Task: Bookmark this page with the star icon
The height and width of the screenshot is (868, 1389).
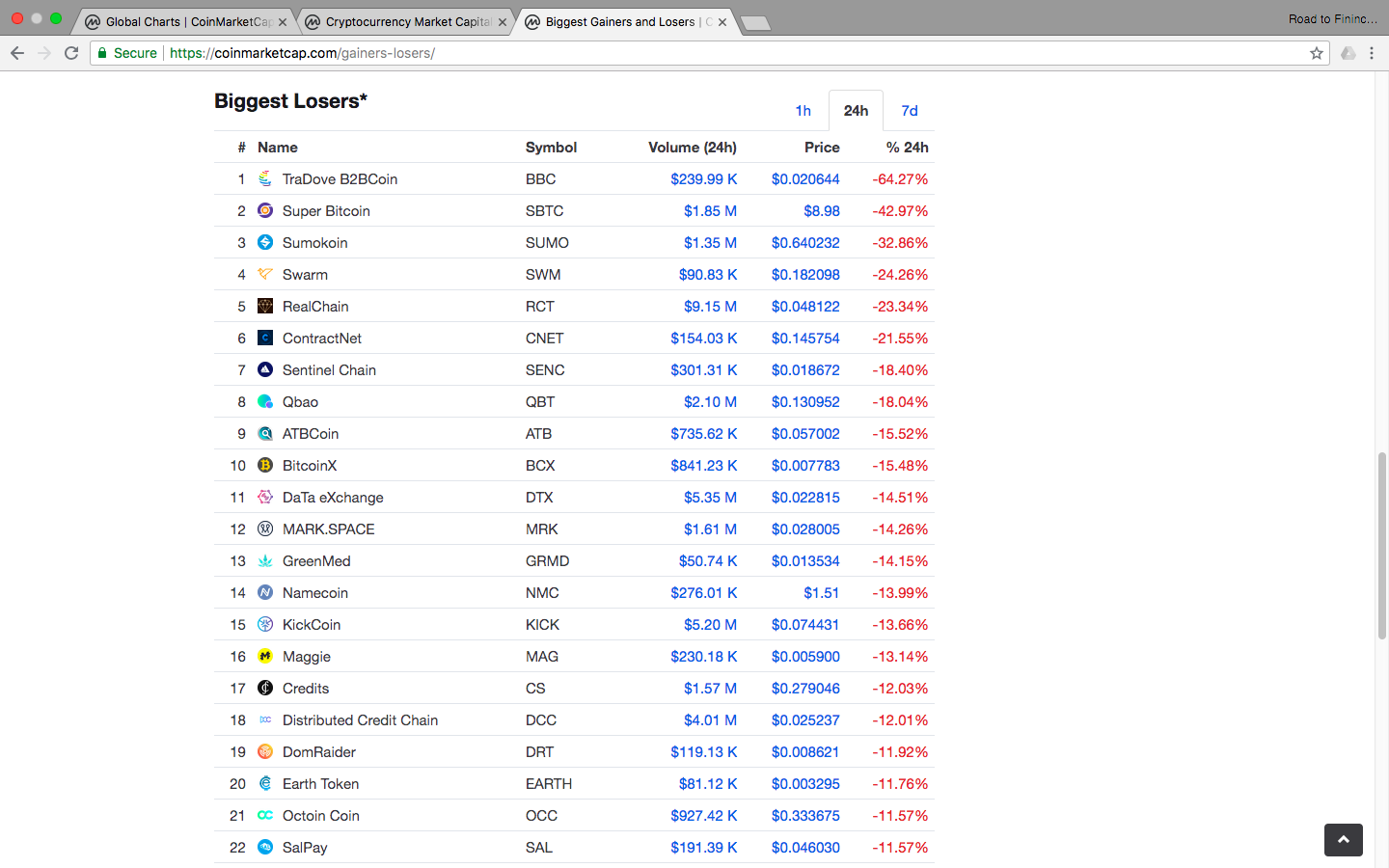Action: (x=1317, y=53)
